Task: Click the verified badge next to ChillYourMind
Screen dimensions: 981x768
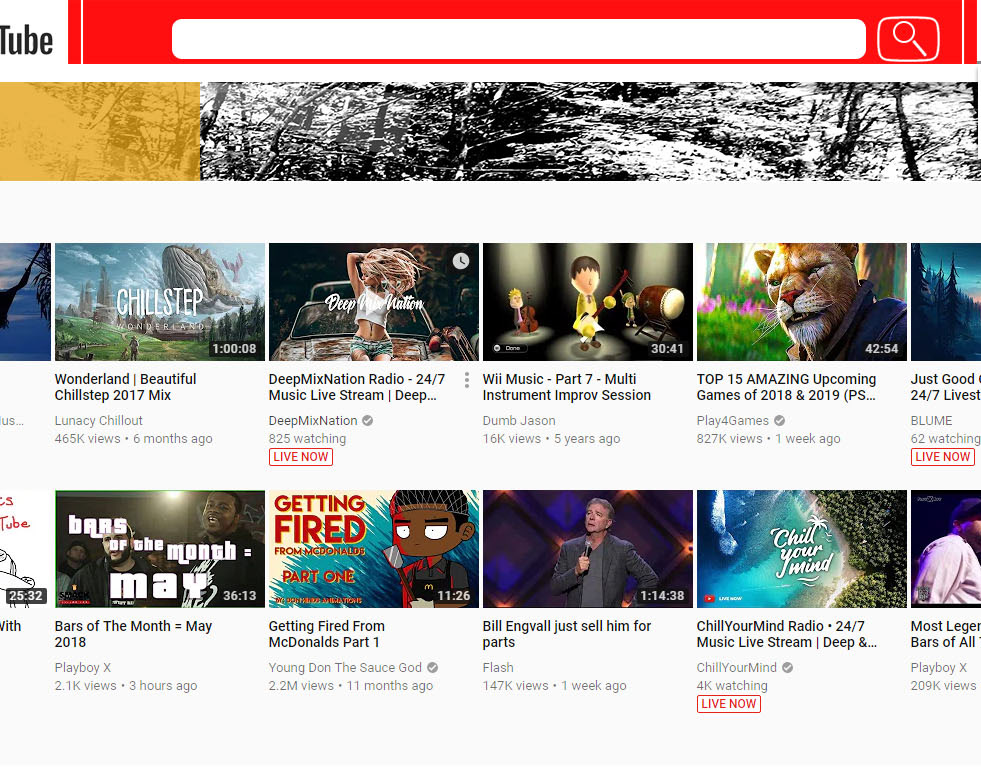Action: point(788,668)
